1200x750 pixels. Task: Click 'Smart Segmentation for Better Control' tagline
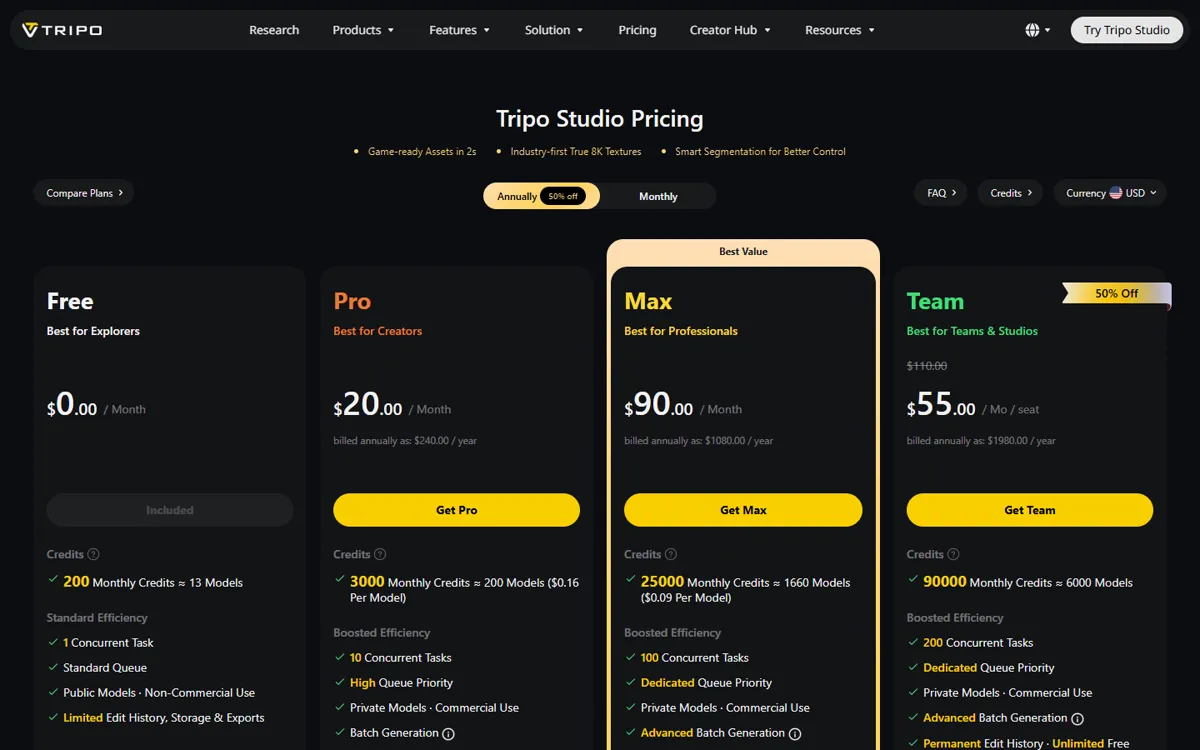(x=760, y=152)
